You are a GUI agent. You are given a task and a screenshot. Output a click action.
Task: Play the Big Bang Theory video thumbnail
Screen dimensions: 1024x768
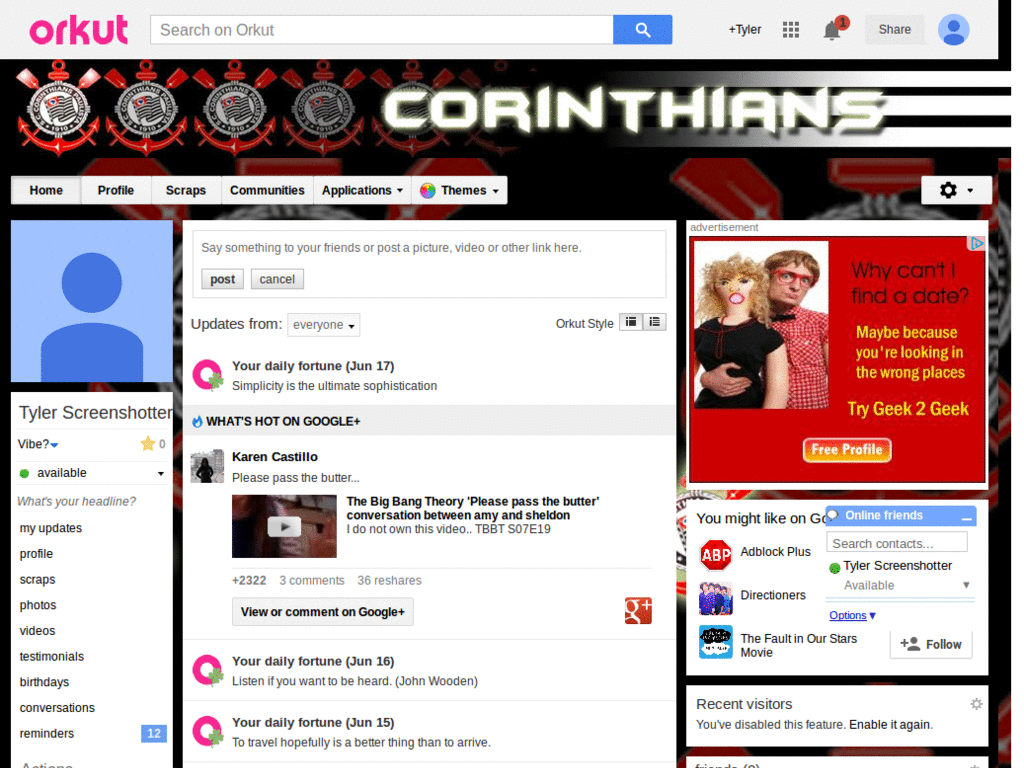(x=284, y=526)
